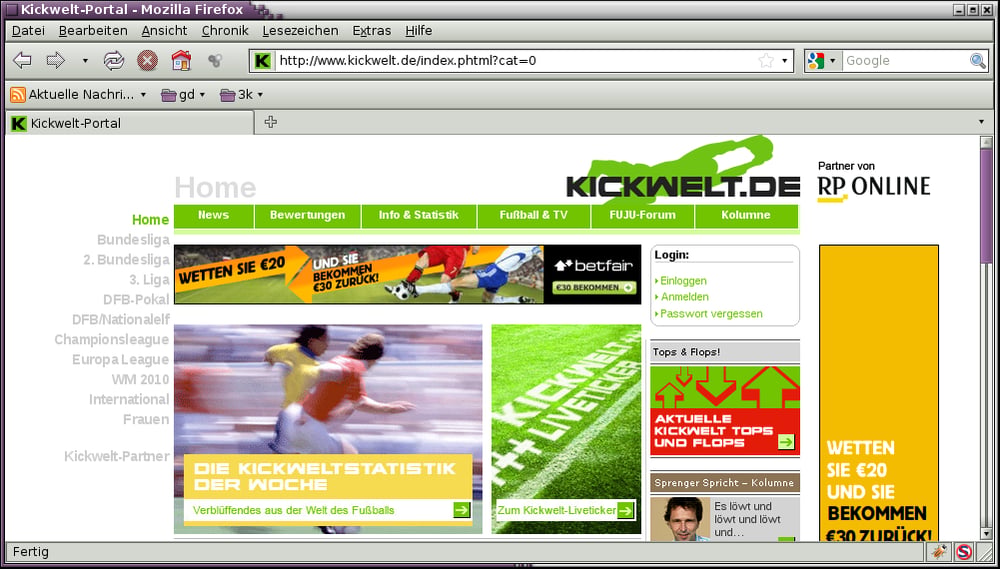1000x569 pixels.
Task: Click the activity indicator icon beside Home
Action: point(215,61)
